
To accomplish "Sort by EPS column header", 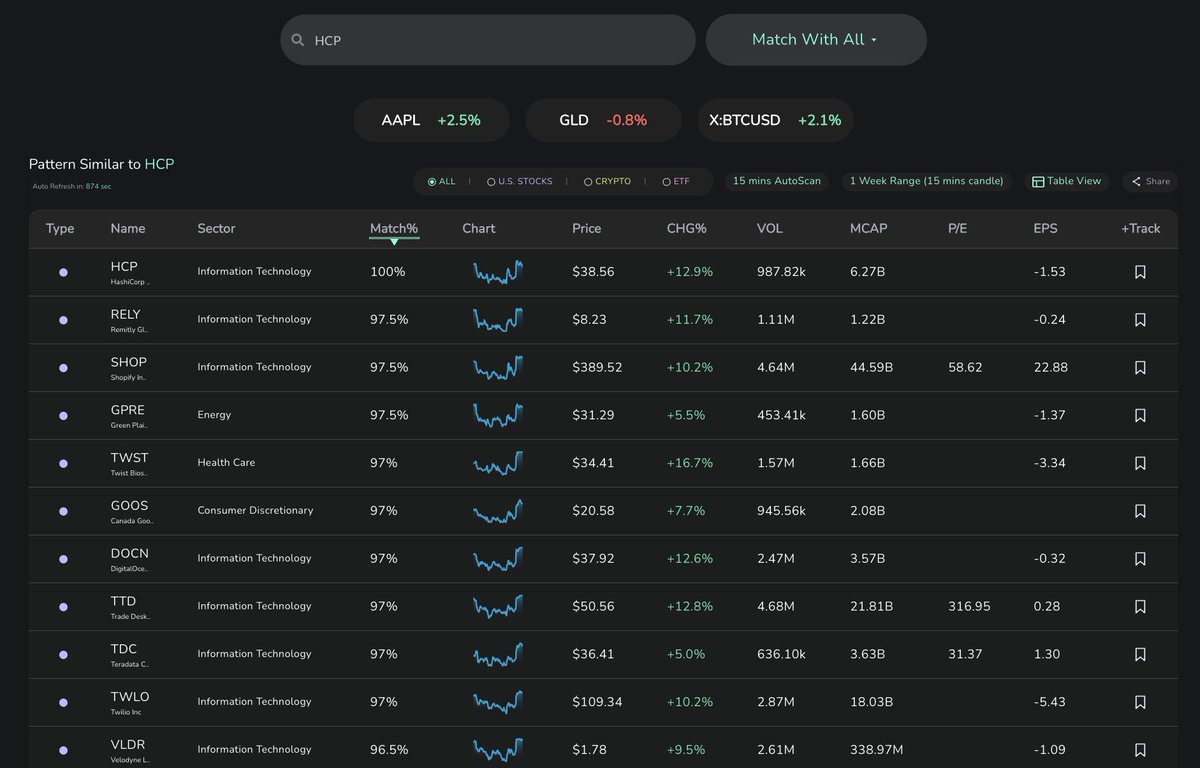I will [x=1045, y=229].
